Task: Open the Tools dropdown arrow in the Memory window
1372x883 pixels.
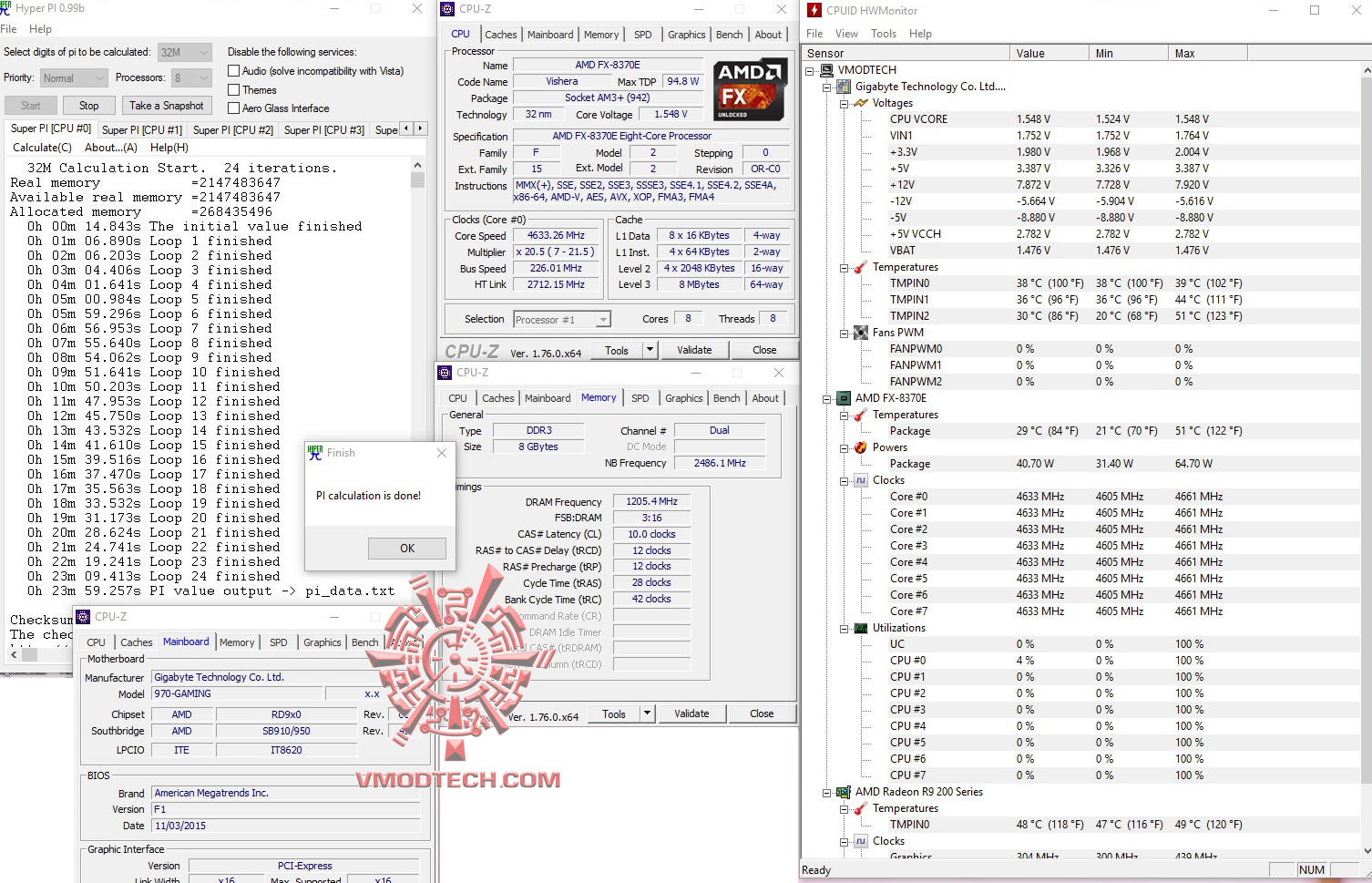Action: point(647,714)
